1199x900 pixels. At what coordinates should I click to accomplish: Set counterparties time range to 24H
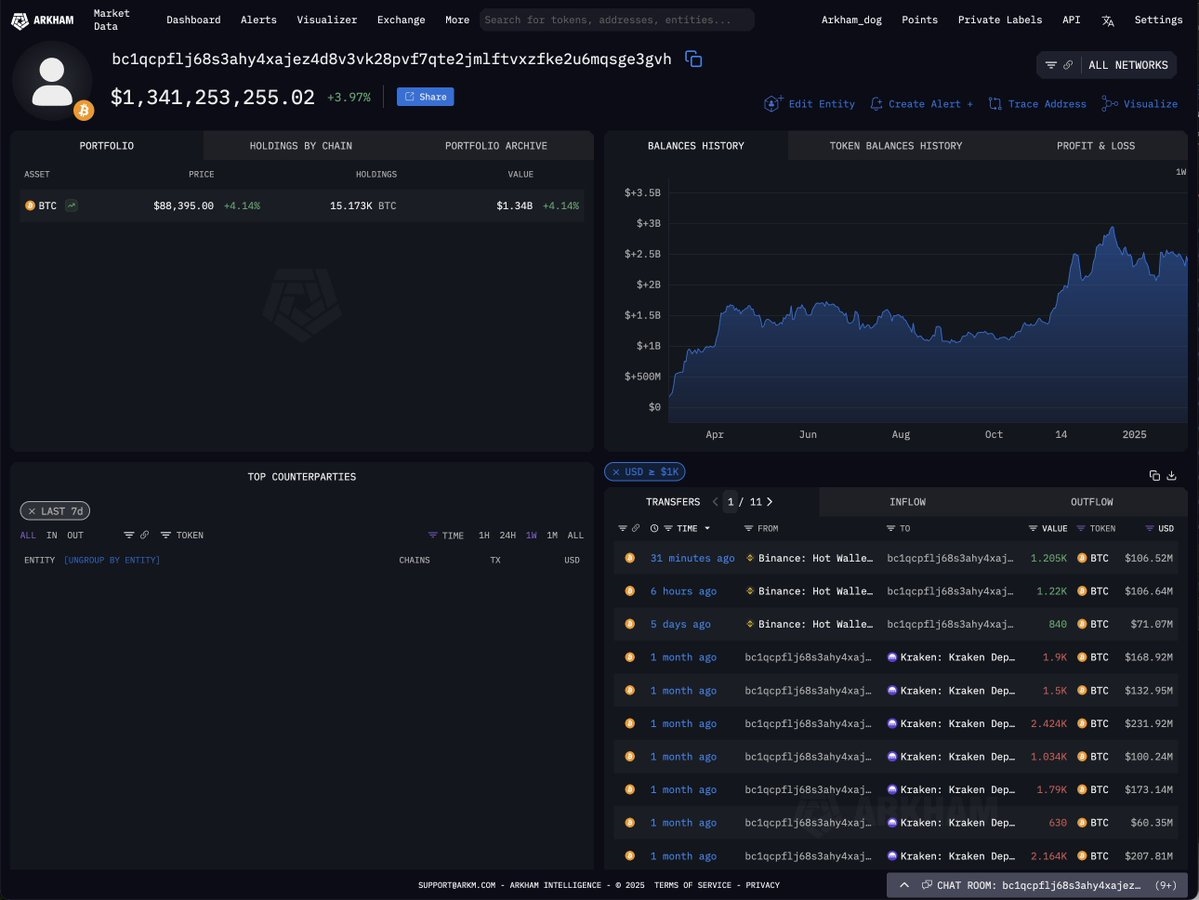pos(507,535)
